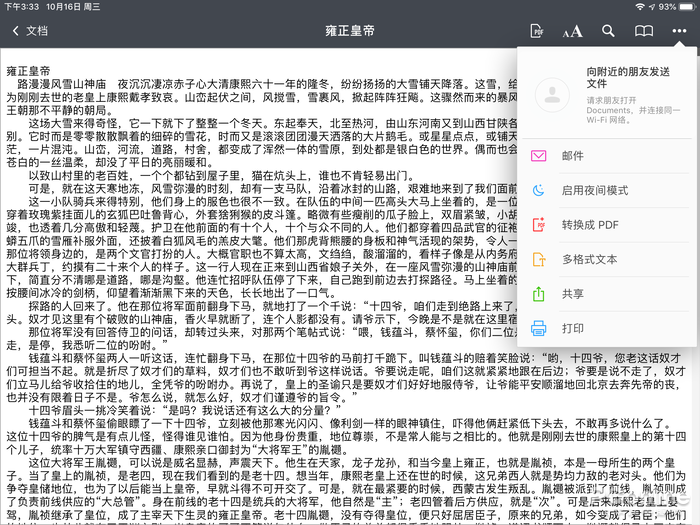This screenshot has width=700, height=525.
Task: Tap the nearby friend avatar placeholder
Action: click(x=552, y=95)
